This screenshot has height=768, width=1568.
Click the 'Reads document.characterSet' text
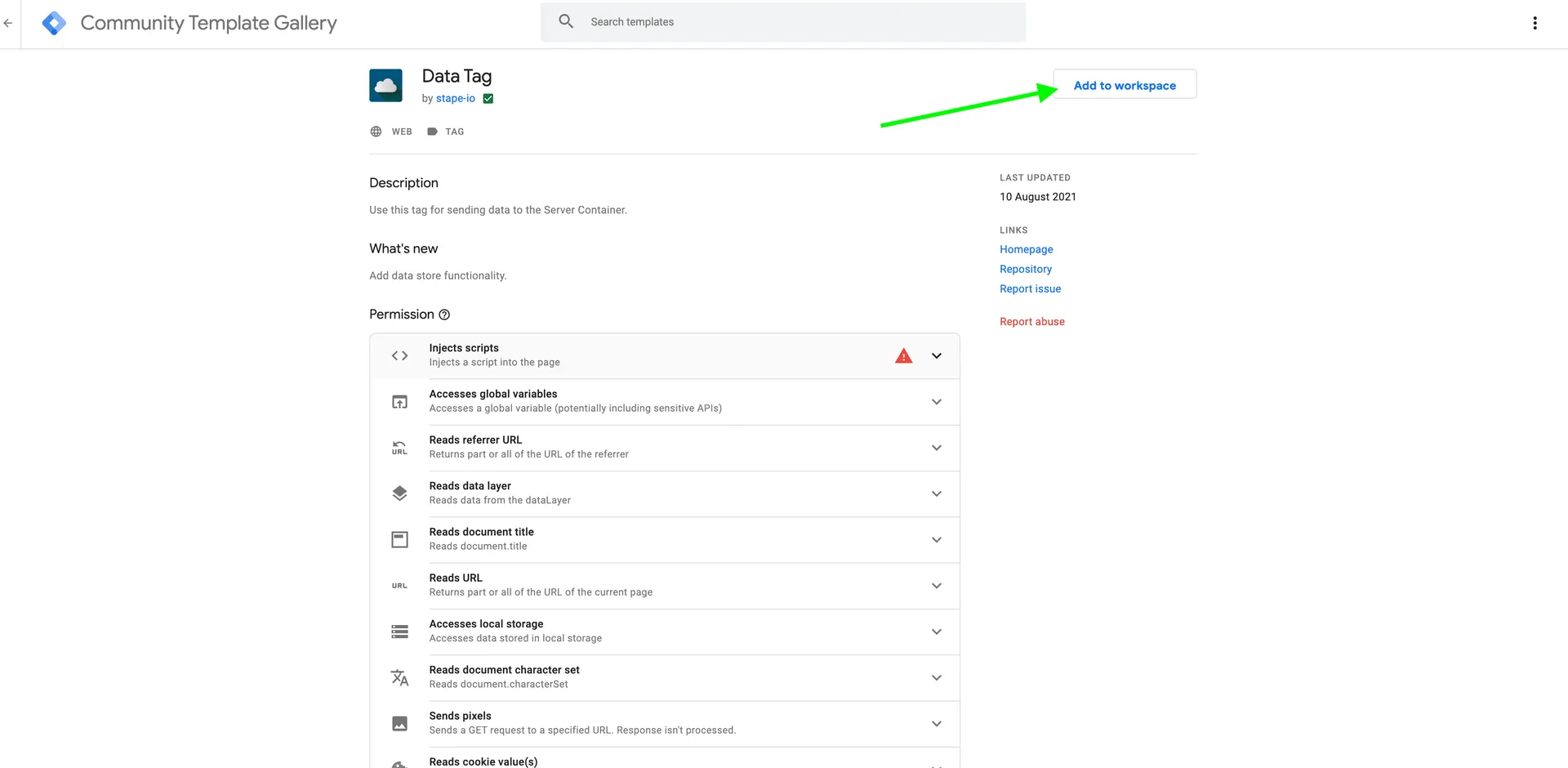(498, 684)
